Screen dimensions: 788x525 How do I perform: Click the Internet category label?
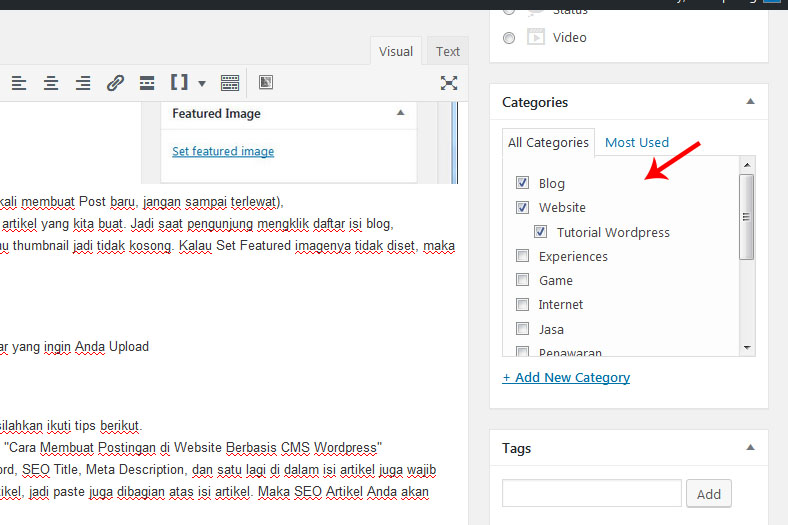coord(560,304)
